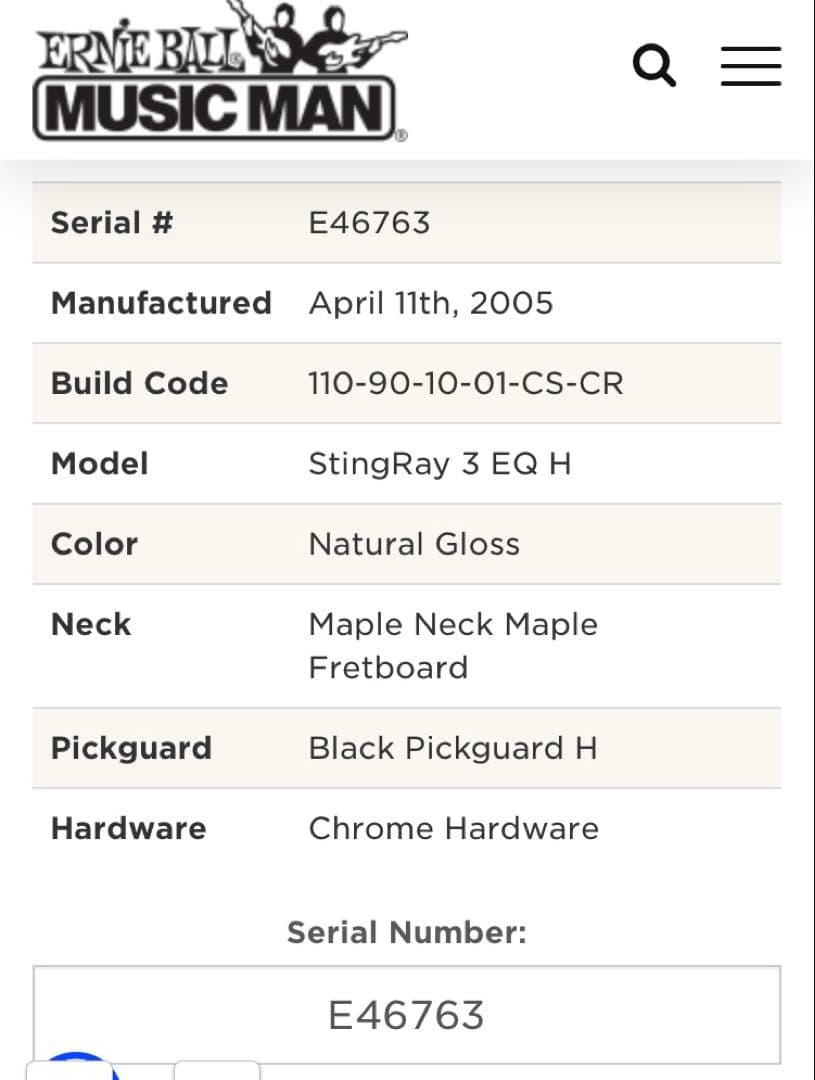Click the Hardware row label
Viewport: 815px width, 1080px height.
pos(128,828)
